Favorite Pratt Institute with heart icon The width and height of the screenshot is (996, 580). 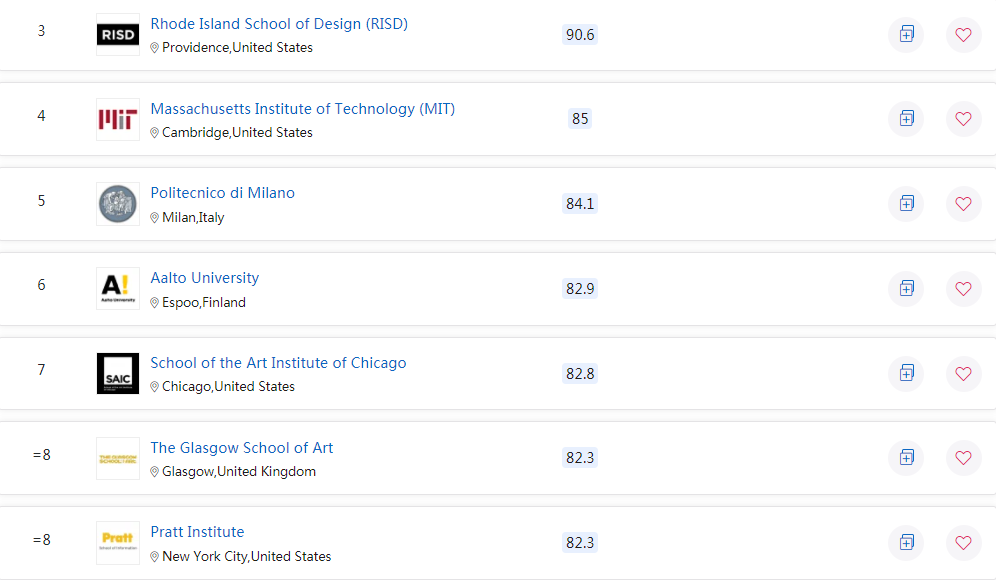pos(963,542)
